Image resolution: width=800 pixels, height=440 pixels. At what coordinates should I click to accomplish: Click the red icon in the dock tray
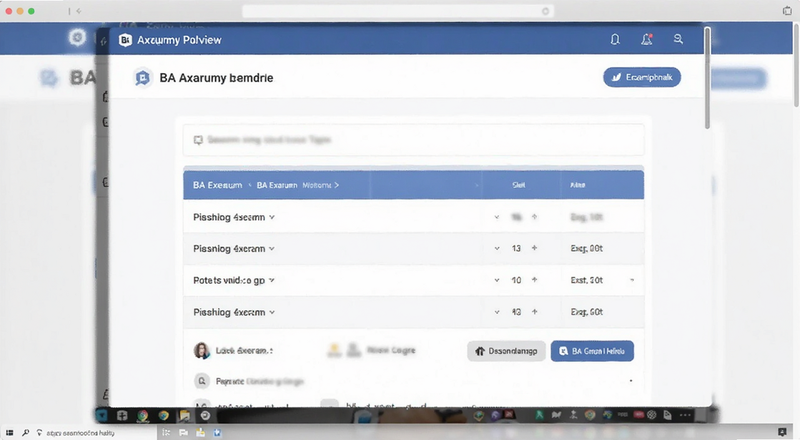coord(638,415)
